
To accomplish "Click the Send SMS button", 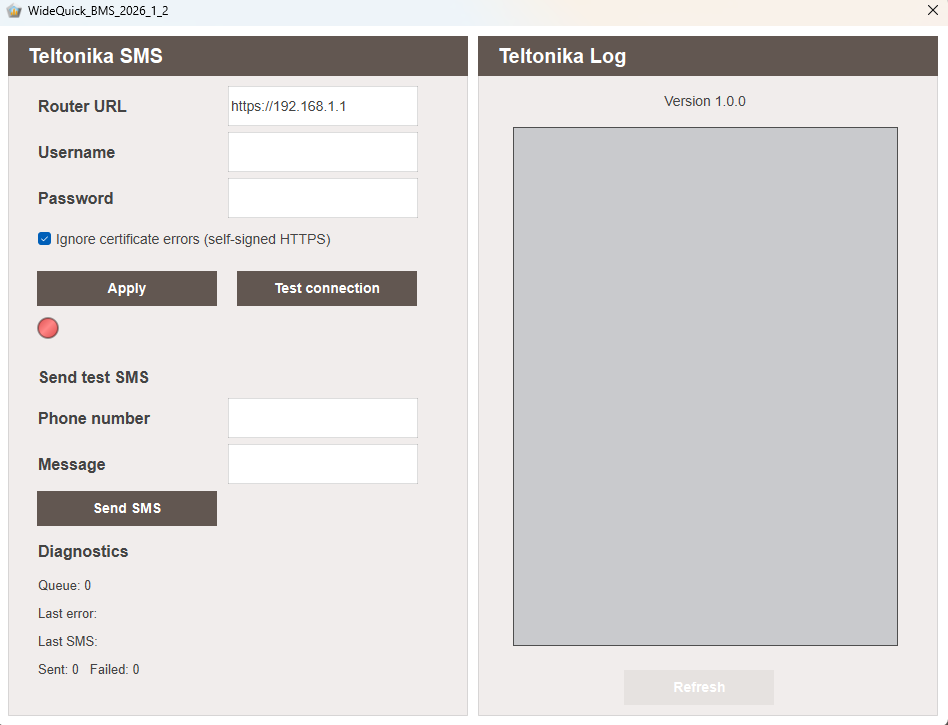I will tap(127, 508).
